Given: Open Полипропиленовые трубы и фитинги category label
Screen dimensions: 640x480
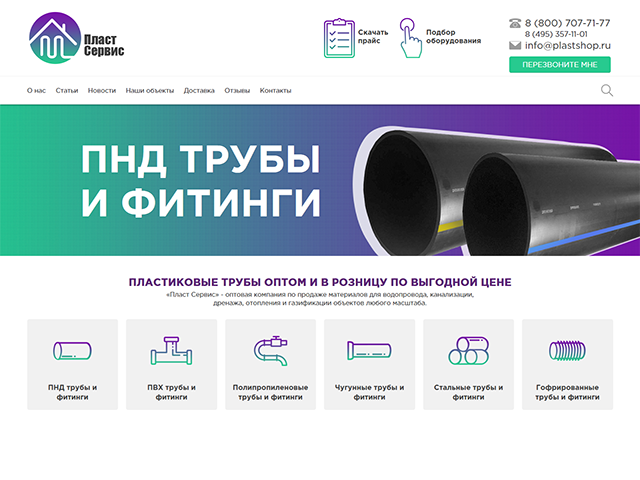Looking at the screenshot, I should (270, 392).
